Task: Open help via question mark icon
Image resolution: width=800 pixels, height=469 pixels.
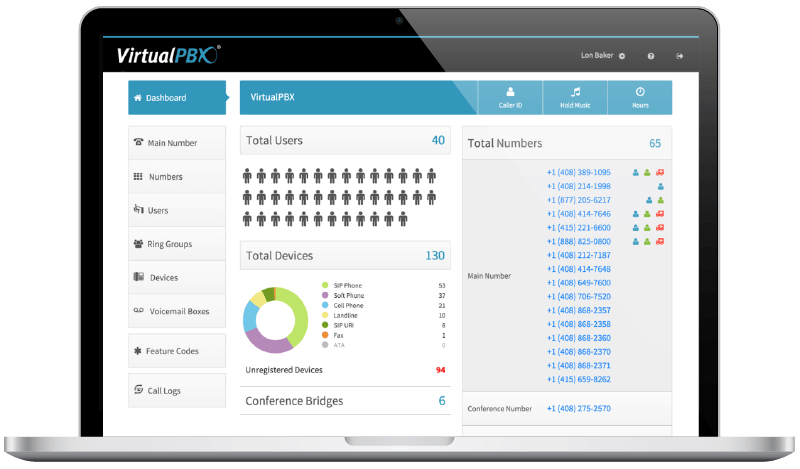Action: (651, 56)
